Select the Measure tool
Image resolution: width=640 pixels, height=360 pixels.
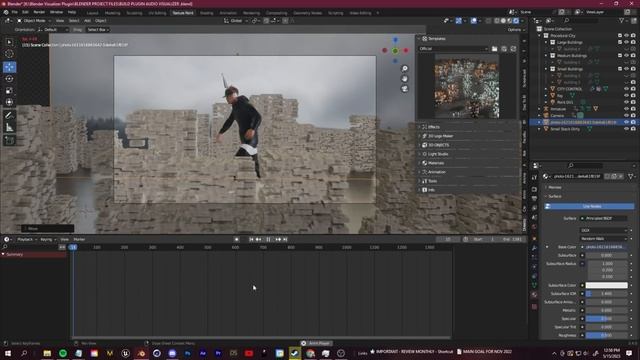click(9, 128)
